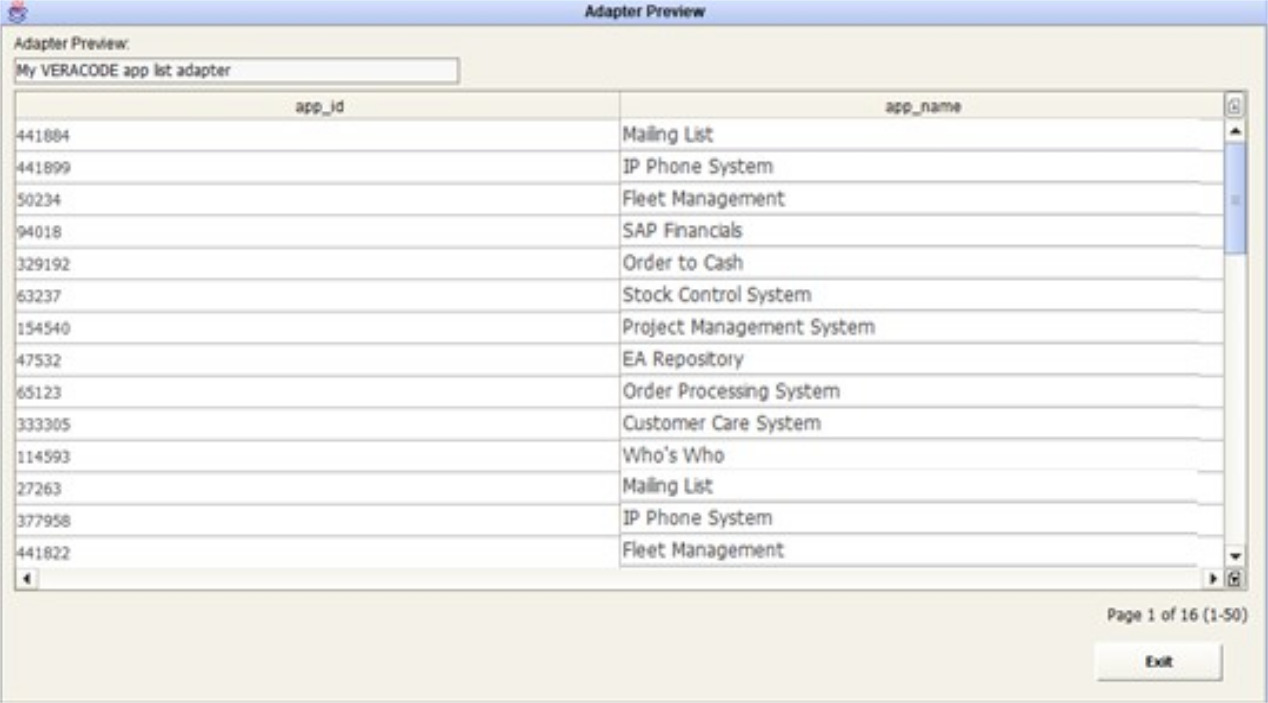This screenshot has height=703, width=1268.
Task: Select the SAP Financials cell
Action: [x=922, y=231]
